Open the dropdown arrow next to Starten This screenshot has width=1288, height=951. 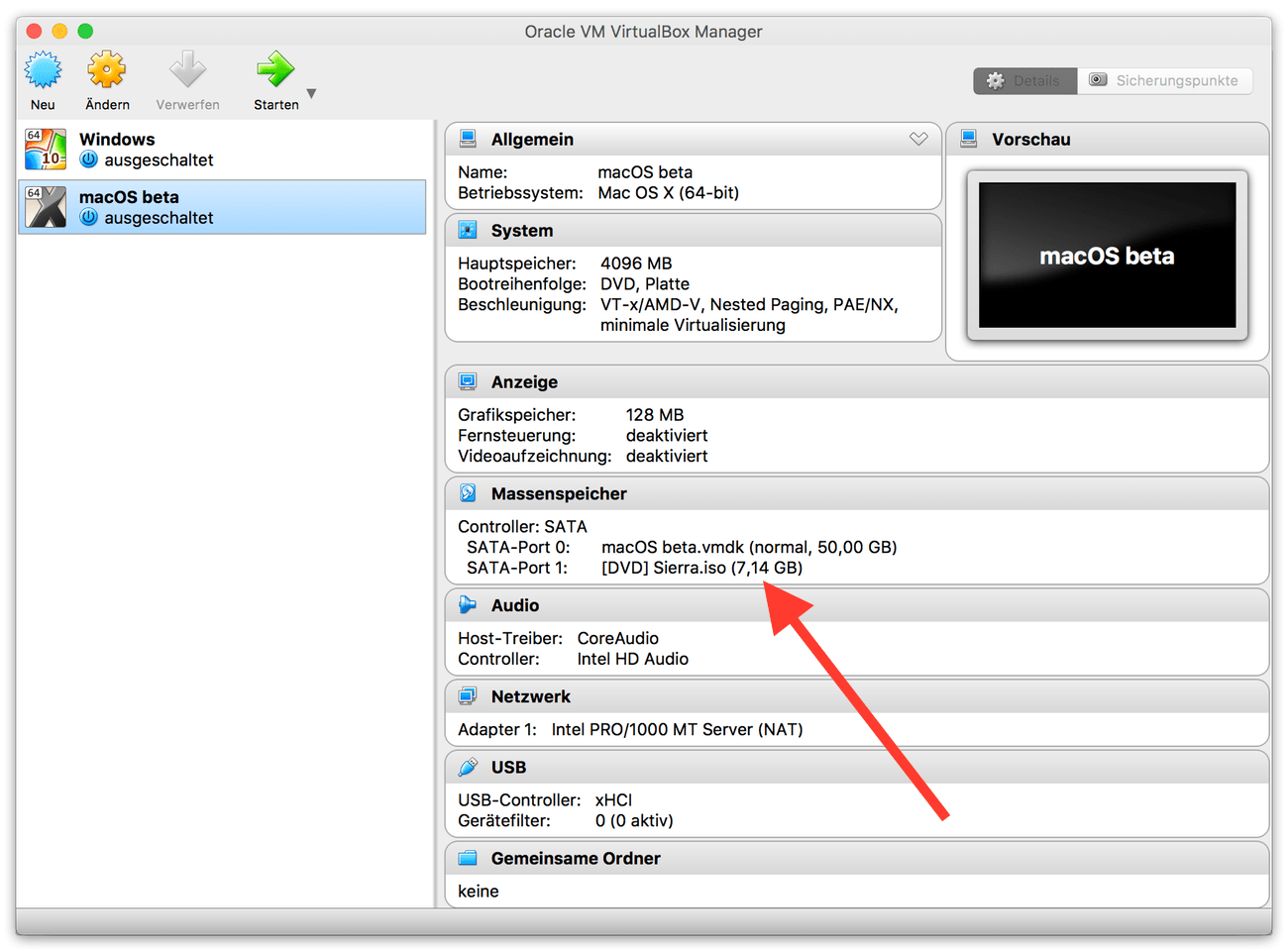(311, 93)
